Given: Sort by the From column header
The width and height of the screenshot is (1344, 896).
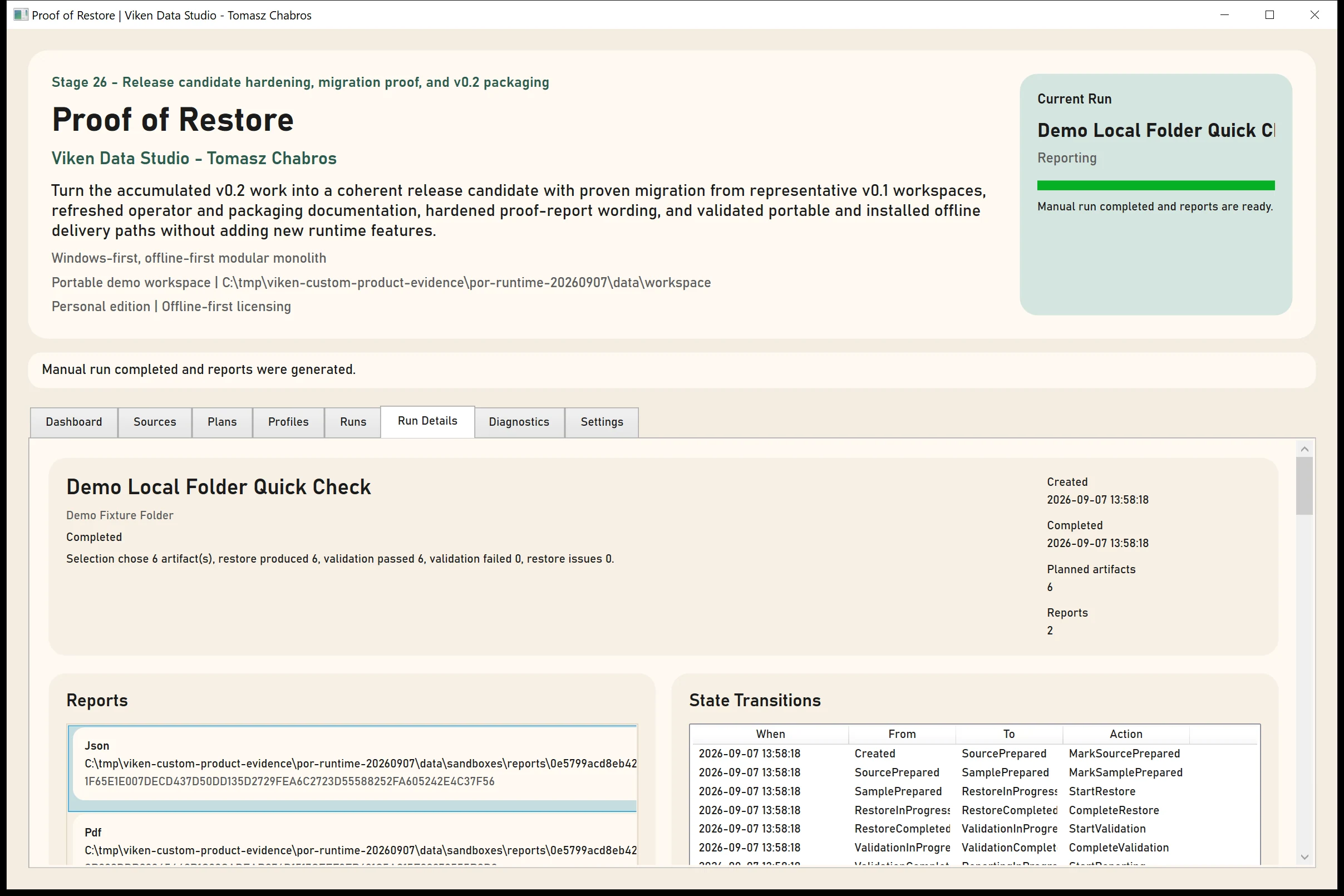Looking at the screenshot, I should click(x=902, y=733).
